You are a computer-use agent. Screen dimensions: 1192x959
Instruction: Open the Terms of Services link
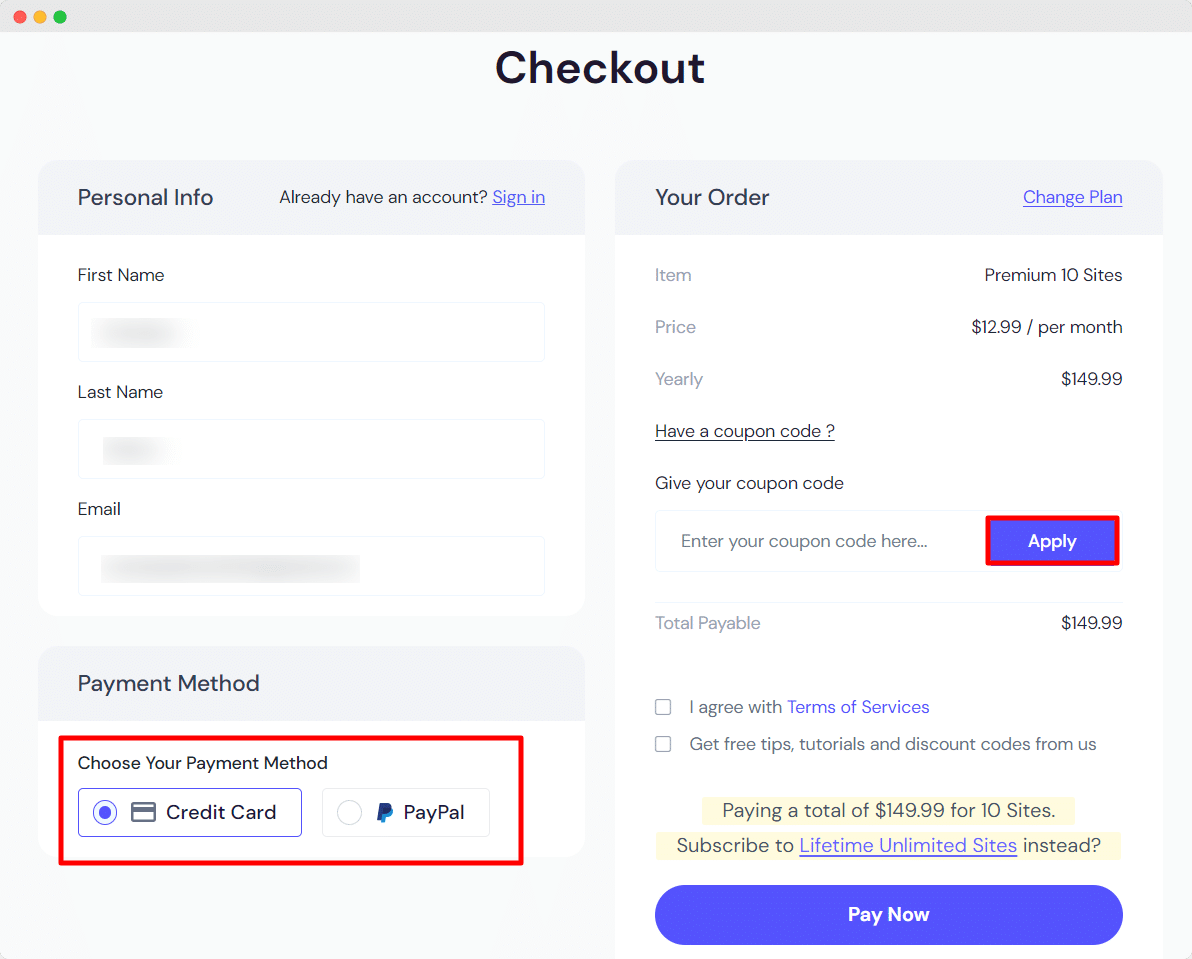(858, 707)
